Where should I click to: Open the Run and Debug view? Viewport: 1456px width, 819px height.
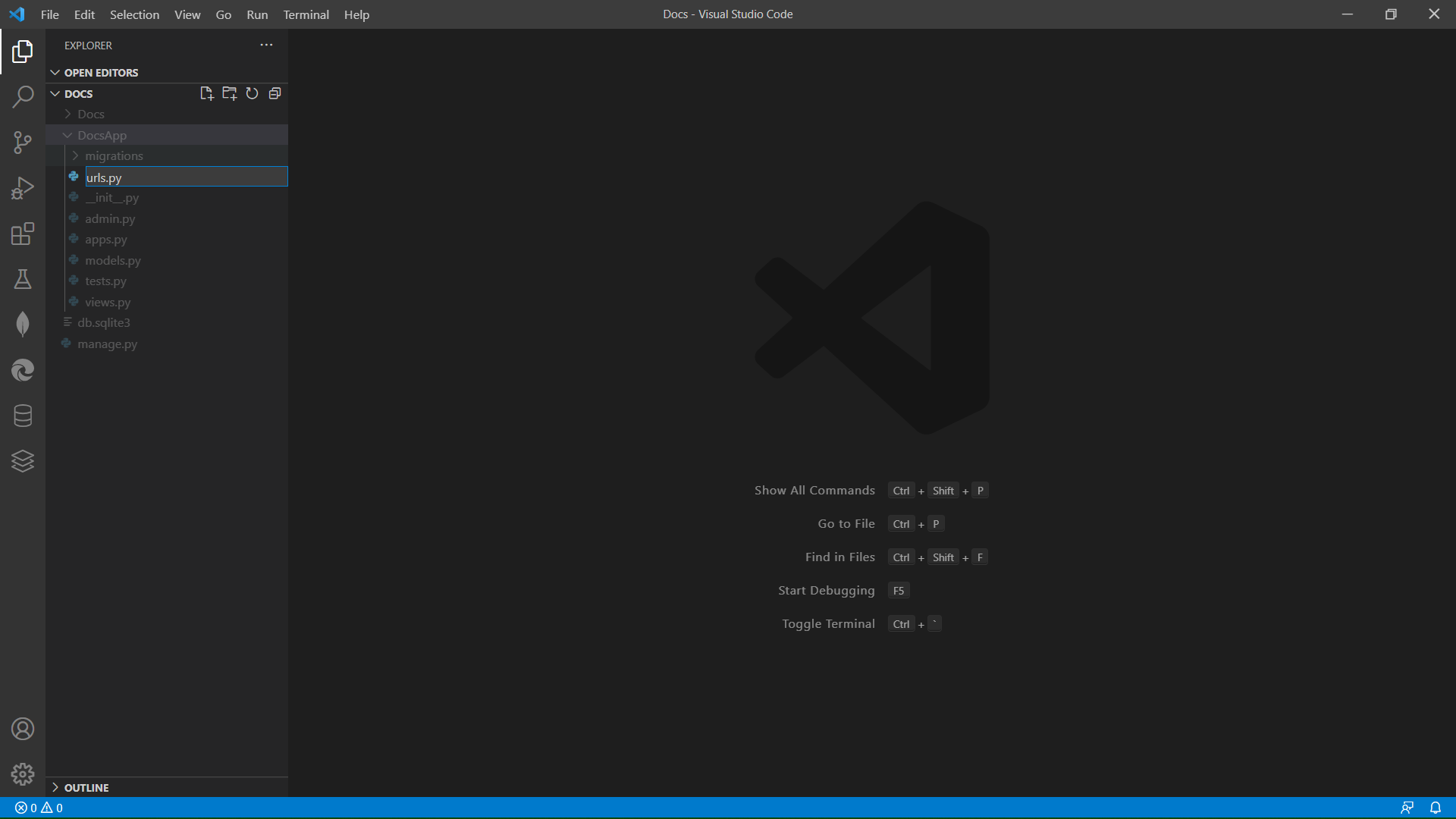tap(23, 188)
